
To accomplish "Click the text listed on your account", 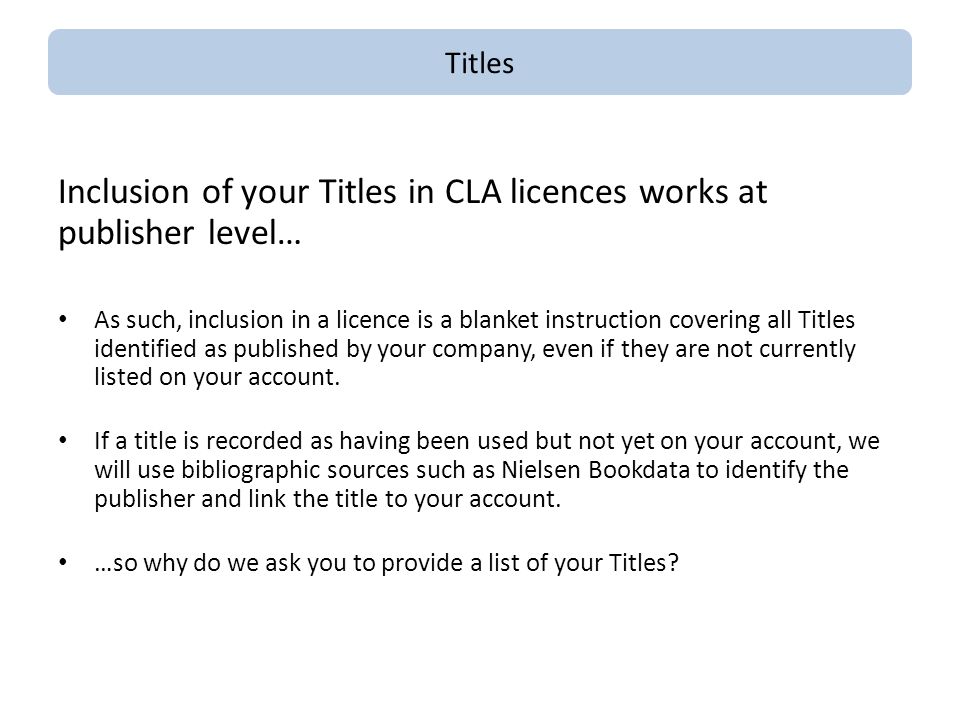I will [x=217, y=377].
